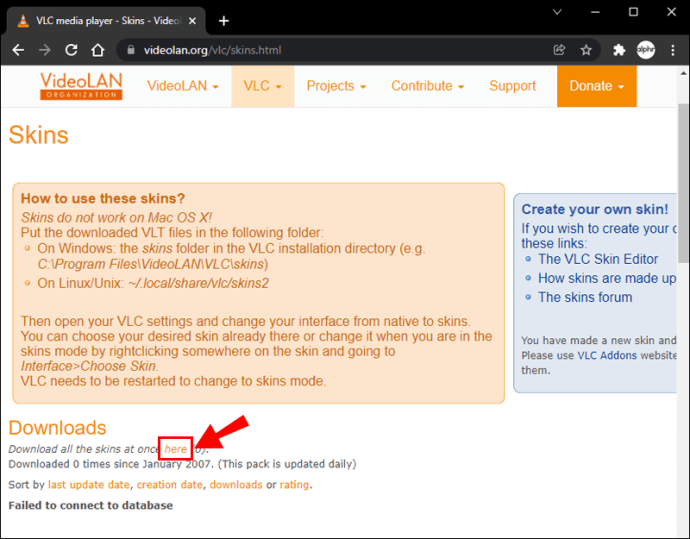Image resolution: width=690 pixels, height=539 pixels.
Task: Sort skins by rating
Action: 294,484
